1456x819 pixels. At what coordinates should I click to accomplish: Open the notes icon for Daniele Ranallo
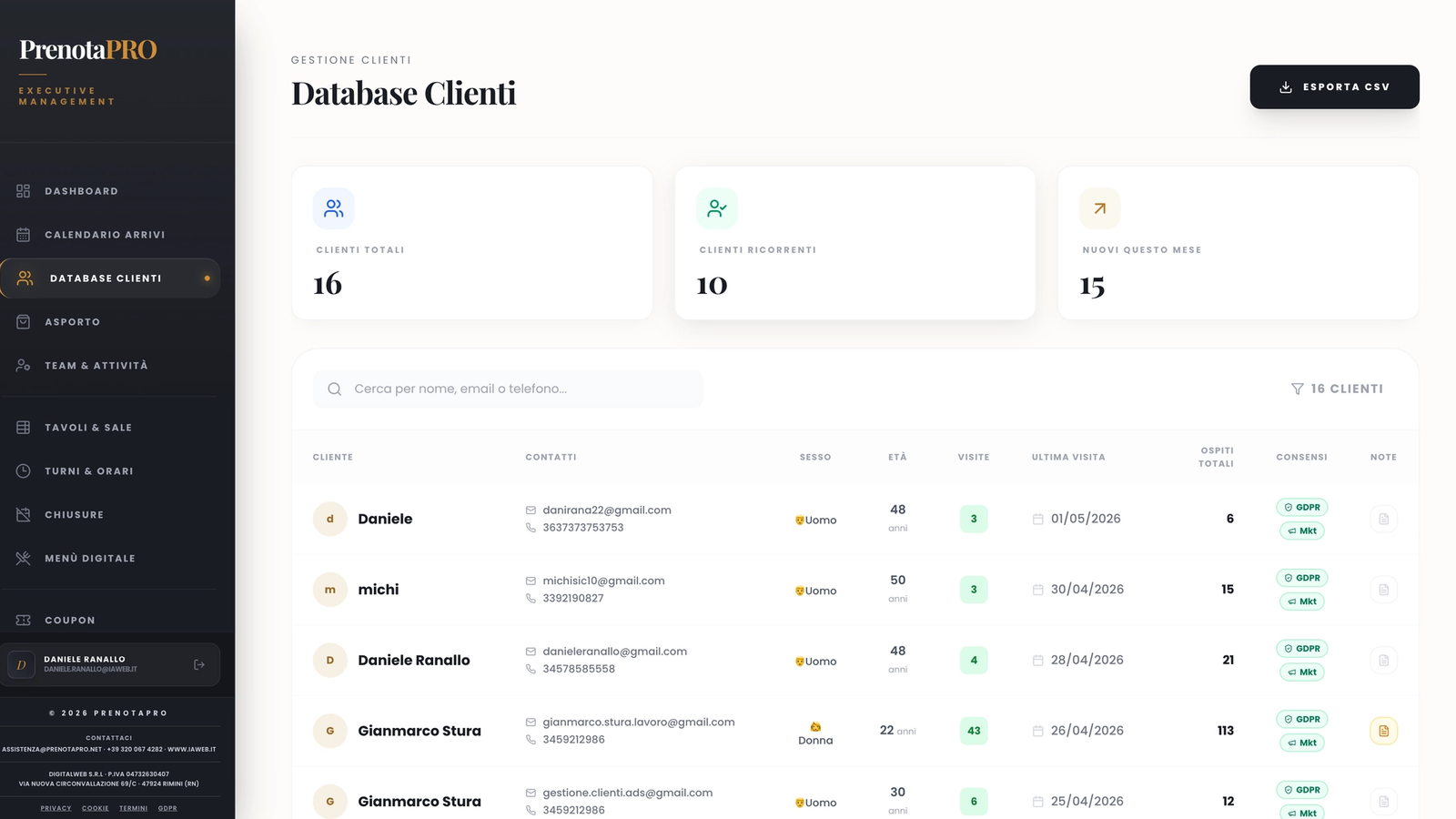(x=1383, y=661)
